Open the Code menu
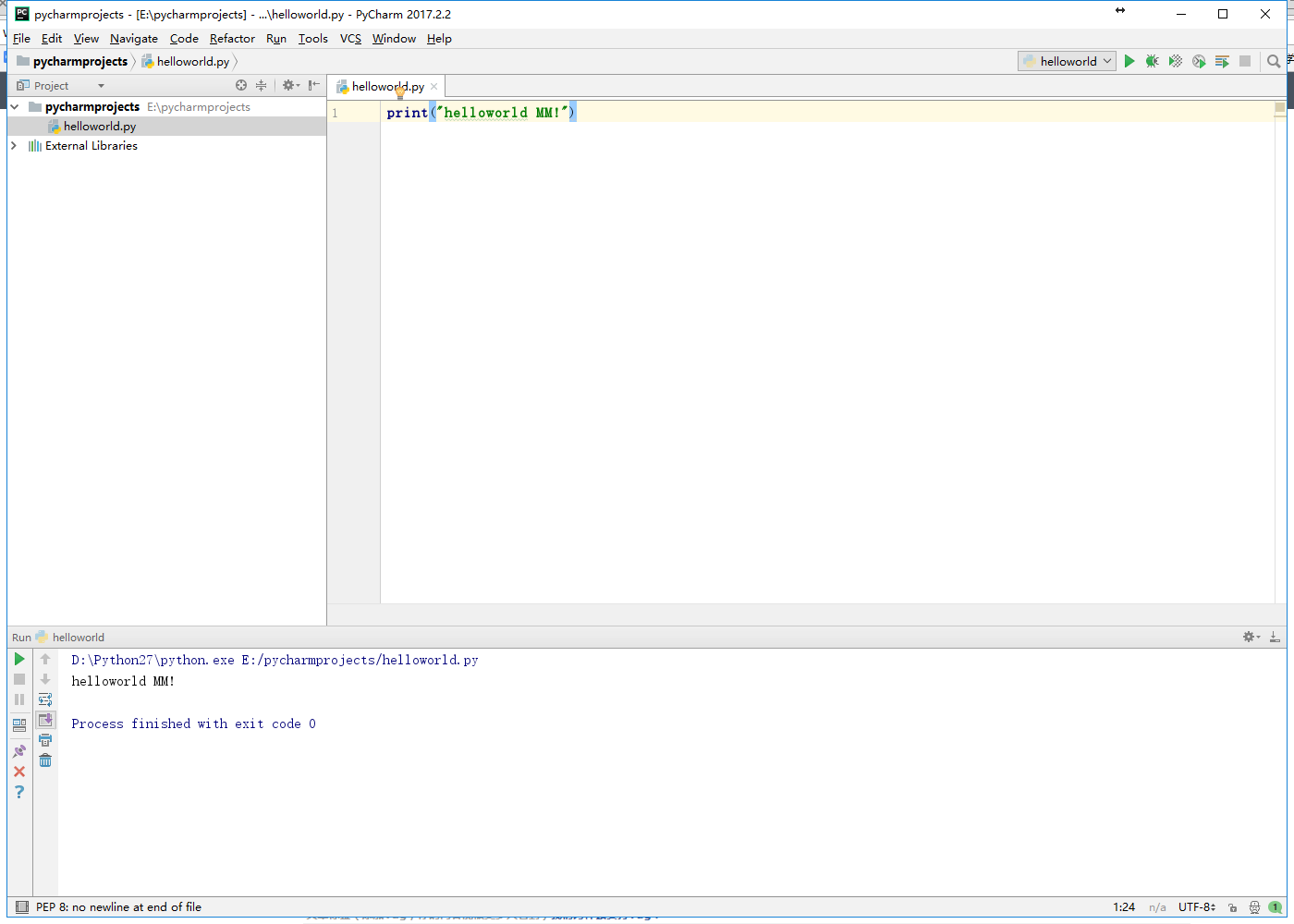This screenshot has height=924, width=1294. [184, 39]
